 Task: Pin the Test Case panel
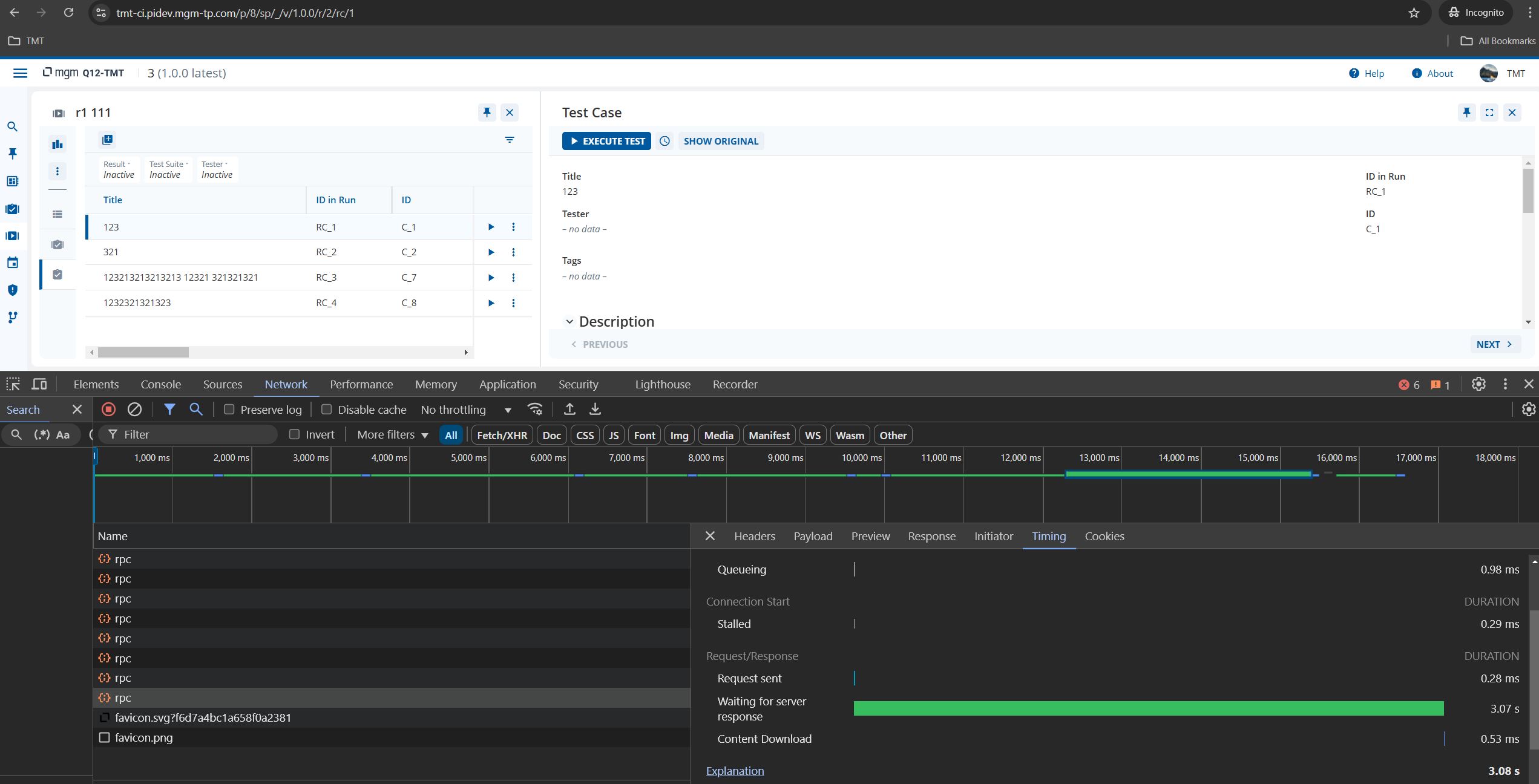(x=1466, y=113)
